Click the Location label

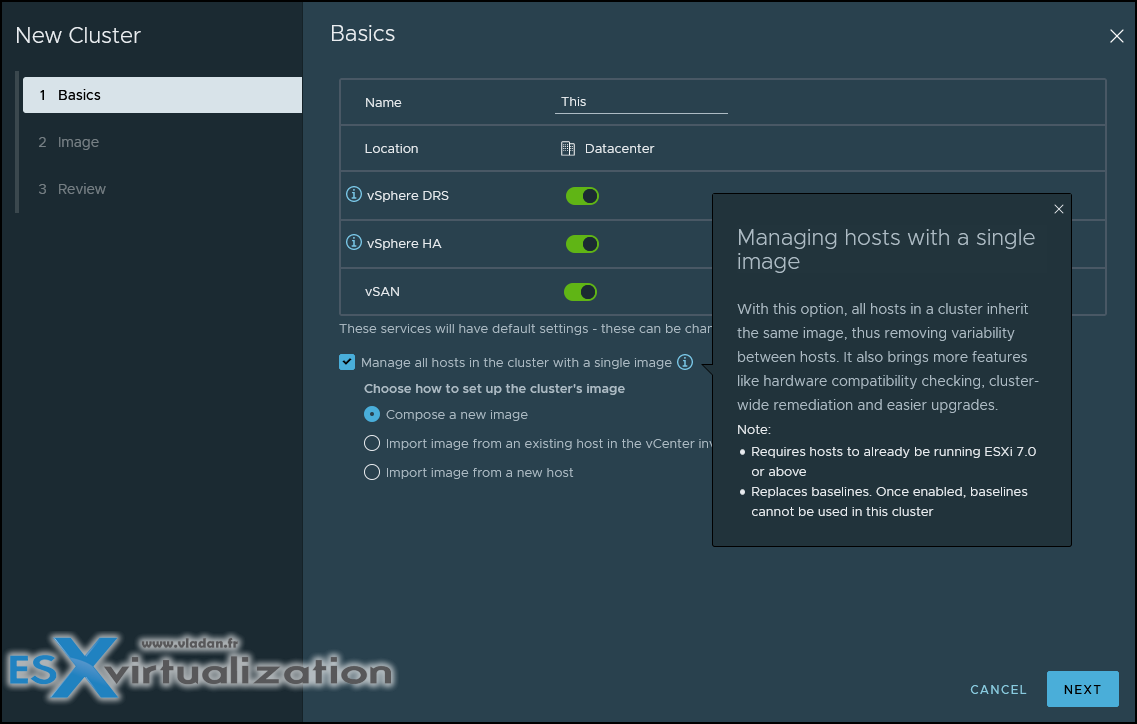tap(392, 149)
